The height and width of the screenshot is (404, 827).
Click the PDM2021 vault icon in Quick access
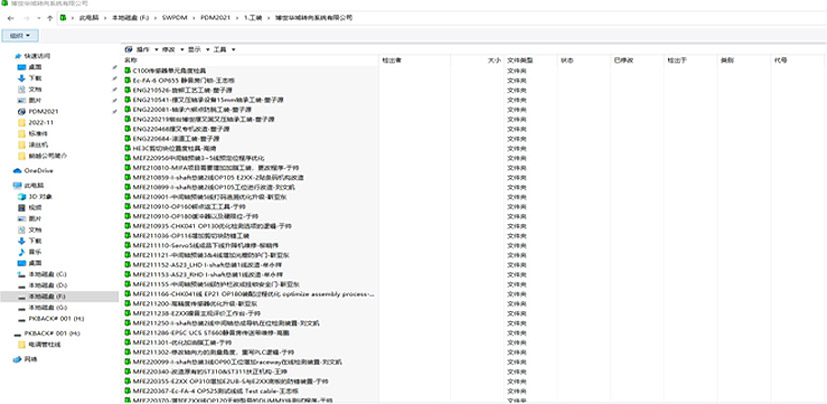point(21,111)
